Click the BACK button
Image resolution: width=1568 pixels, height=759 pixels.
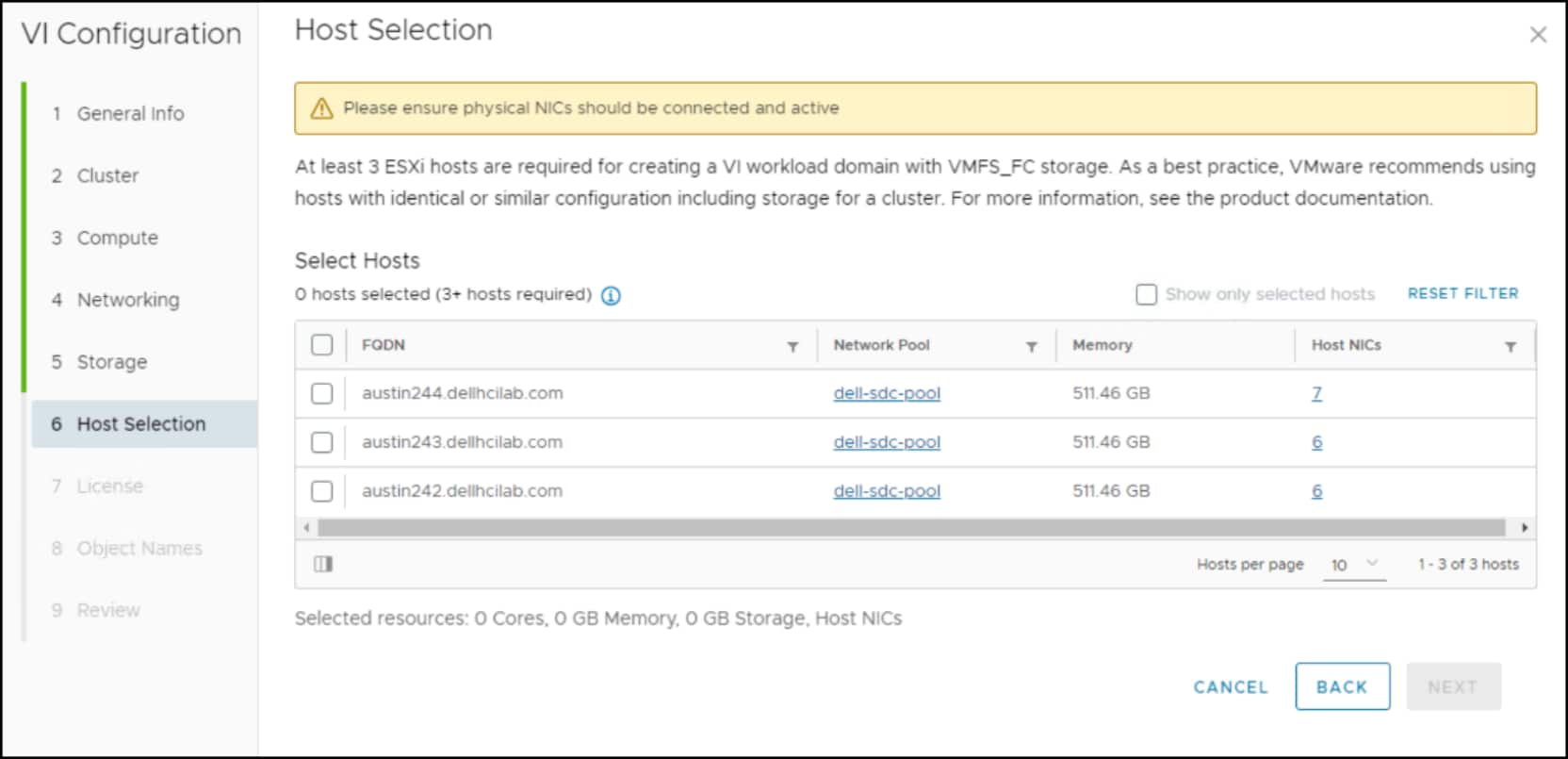(1342, 687)
